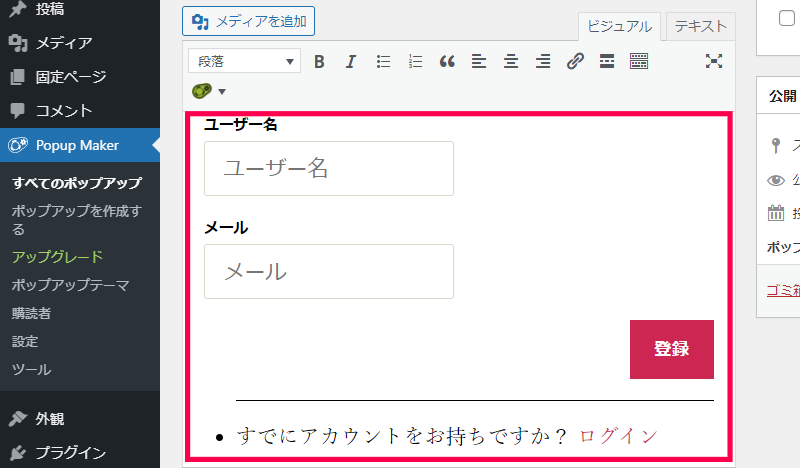800x468 pixels.
Task: Switch to ビジュアル editor tab
Action: (x=619, y=27)
